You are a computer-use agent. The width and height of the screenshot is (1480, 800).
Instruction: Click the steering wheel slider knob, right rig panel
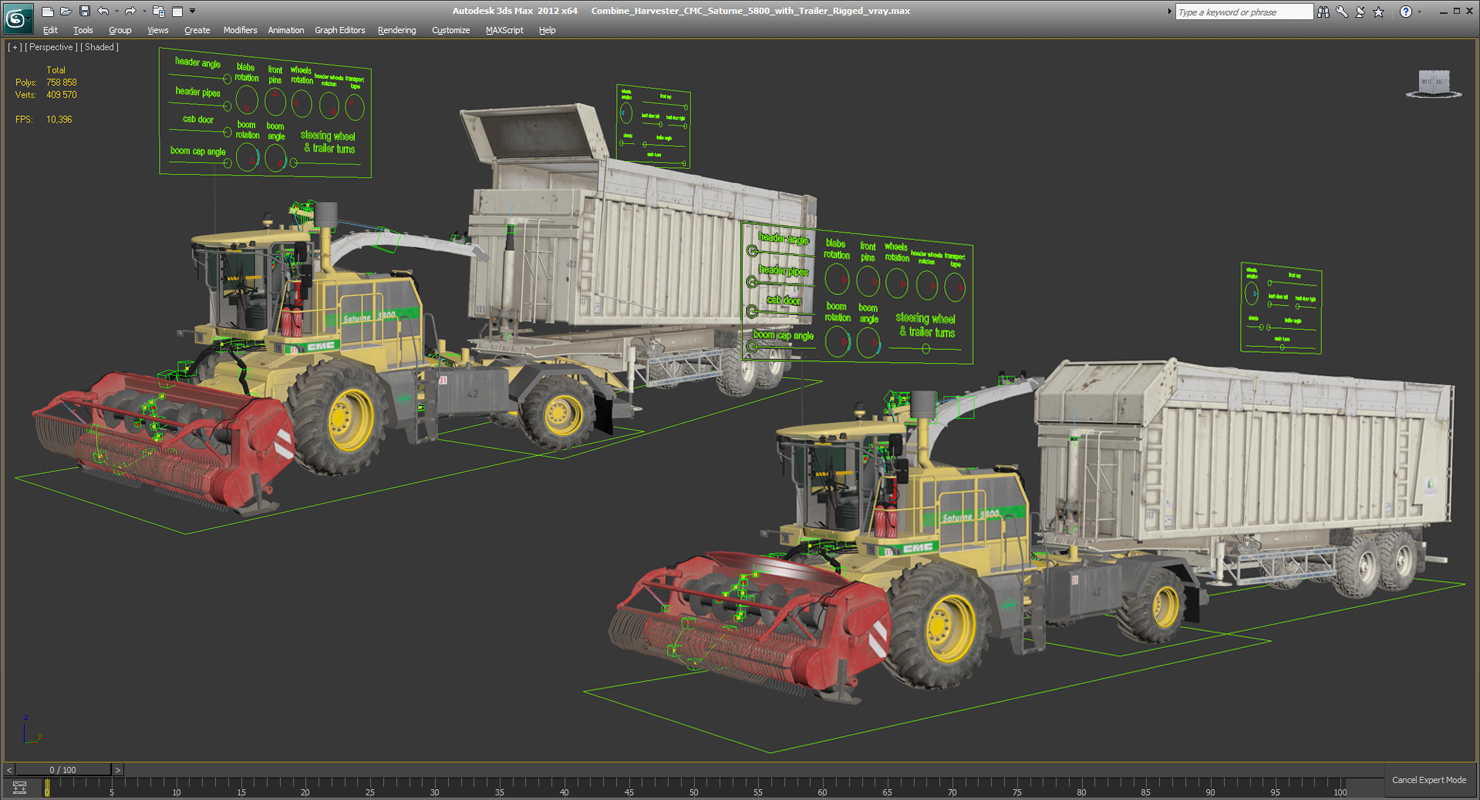coord(926,349)
